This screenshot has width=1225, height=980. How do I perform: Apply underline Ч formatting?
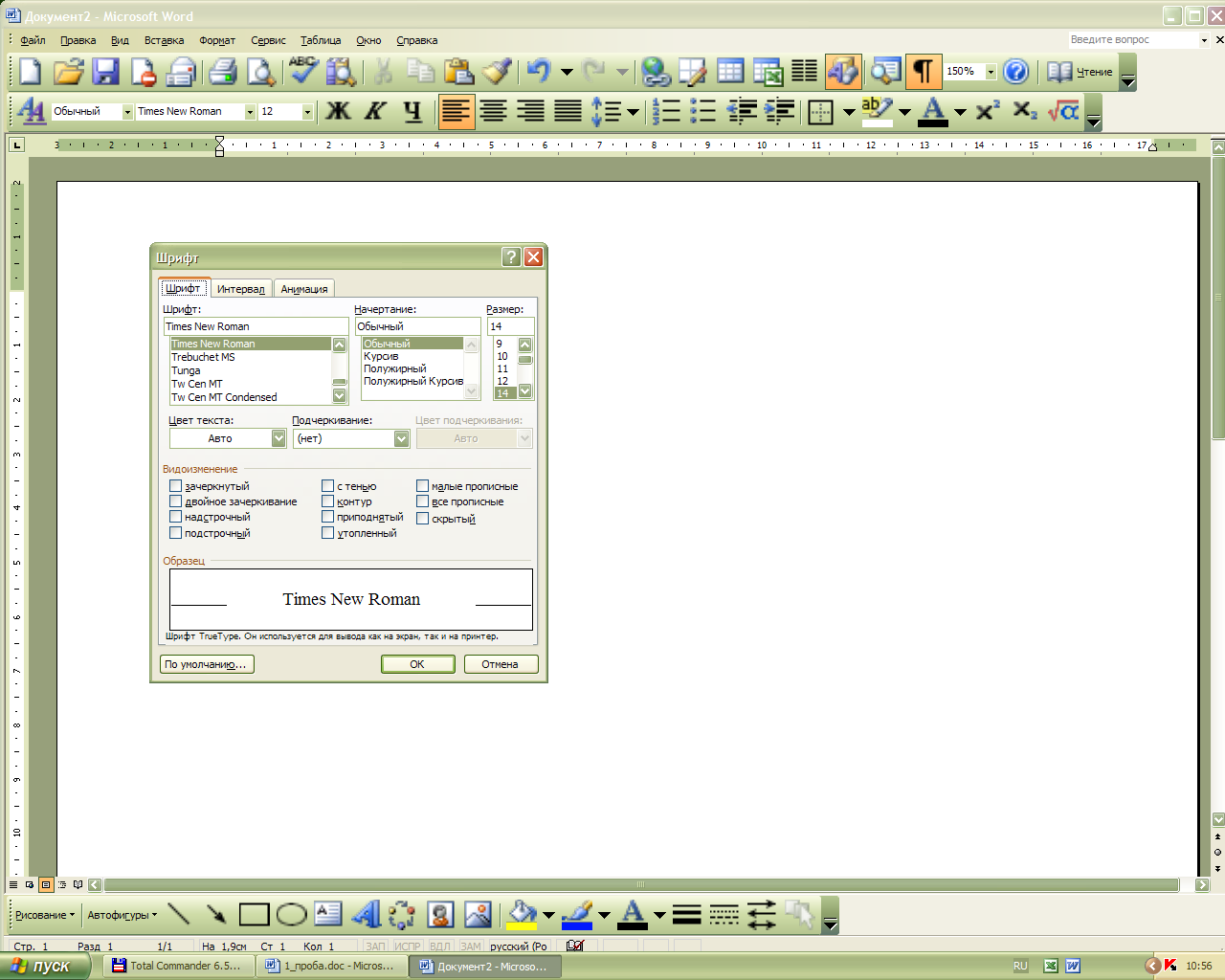coord(412,112)
